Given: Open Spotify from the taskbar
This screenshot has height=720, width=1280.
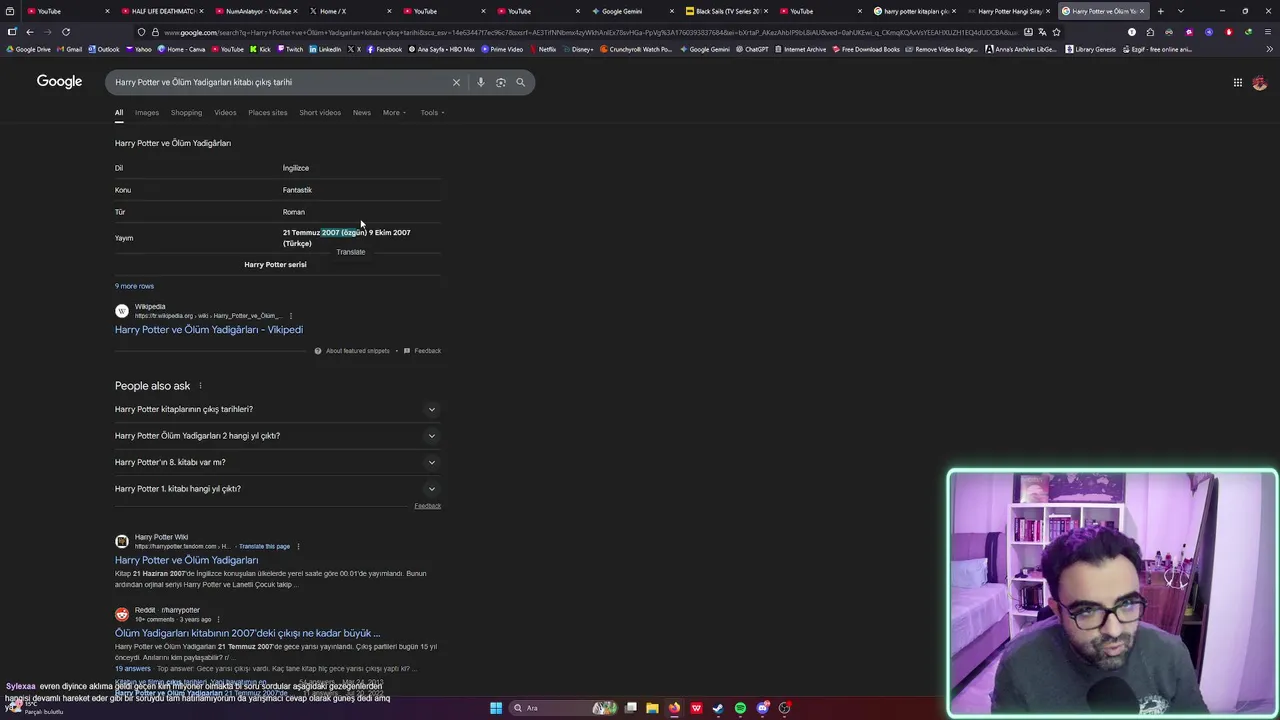Looking at the screenshot, I should tap(740, 708).
